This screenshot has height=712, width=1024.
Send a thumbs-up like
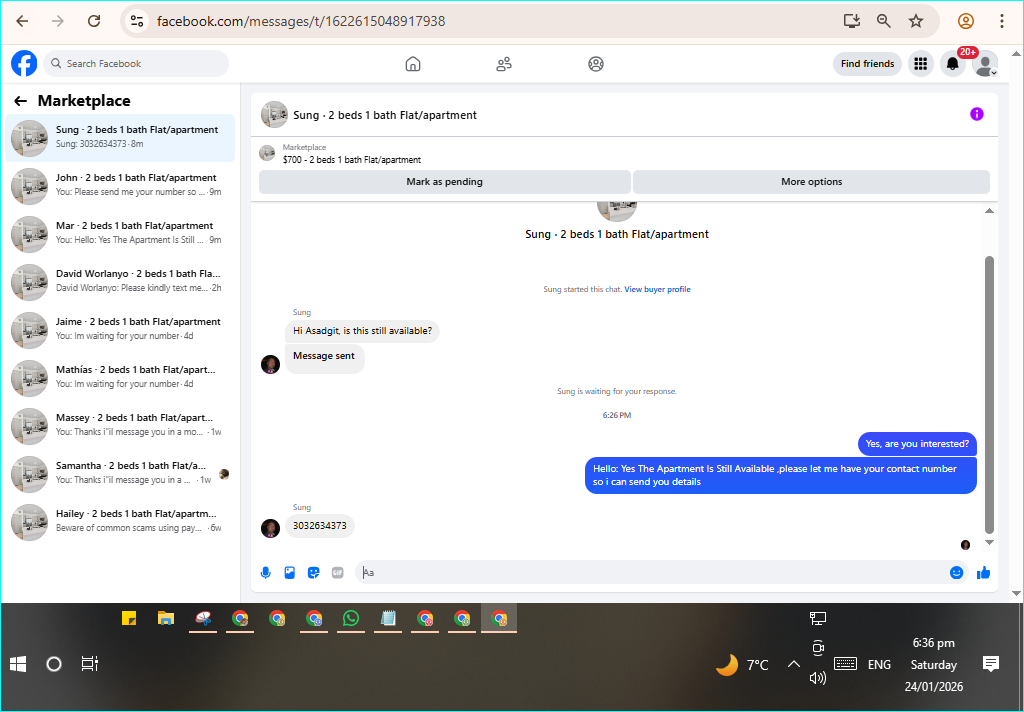984,573
